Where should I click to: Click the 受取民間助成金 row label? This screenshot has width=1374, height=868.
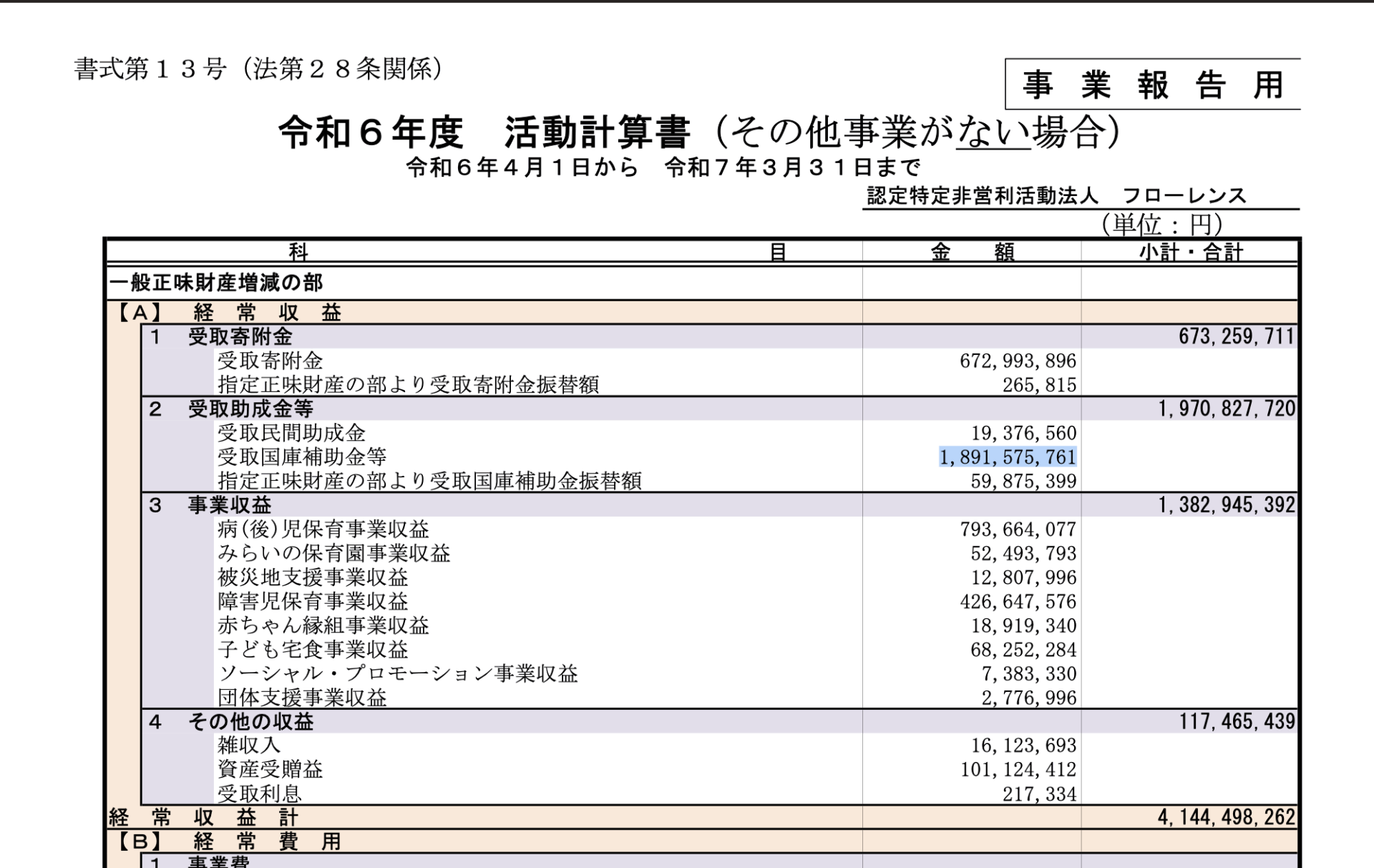click(x=291, y=433)
